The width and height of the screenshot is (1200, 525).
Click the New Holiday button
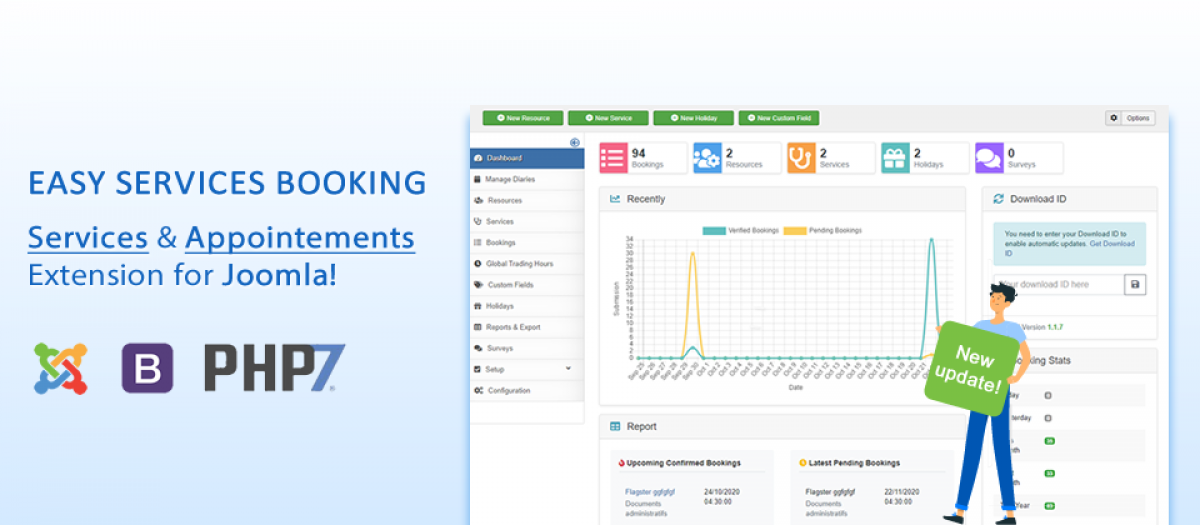click(x=693, y=118)
